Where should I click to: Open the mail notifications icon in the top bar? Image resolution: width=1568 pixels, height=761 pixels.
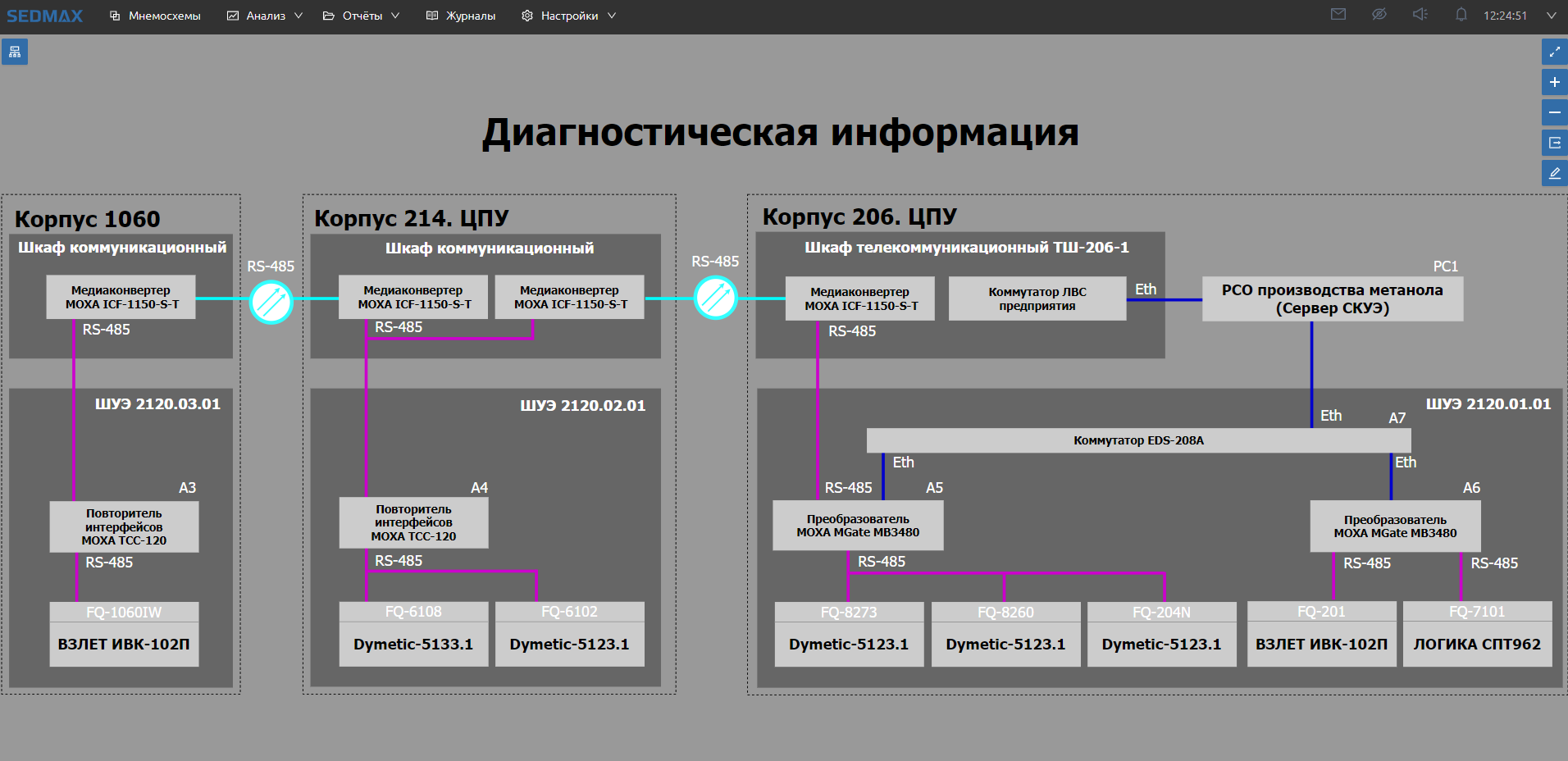1338,14
